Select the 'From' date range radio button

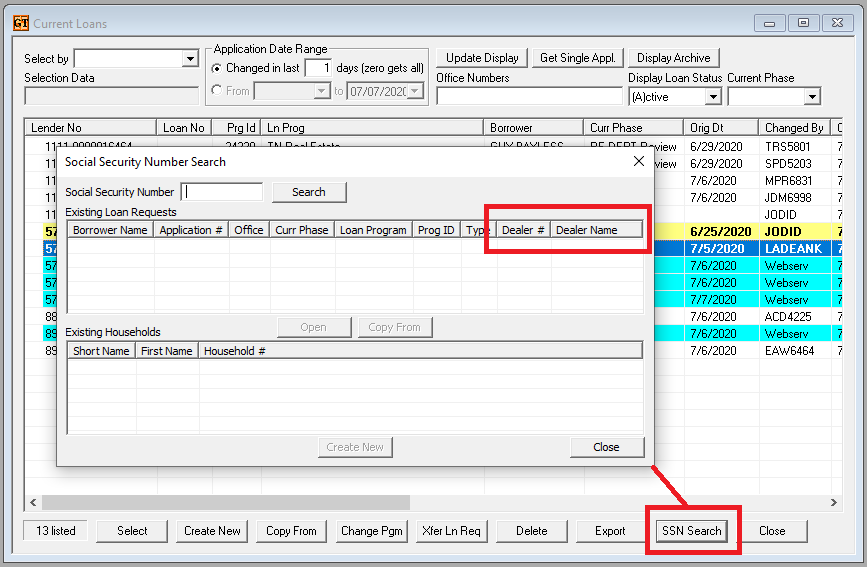(217, 91)
